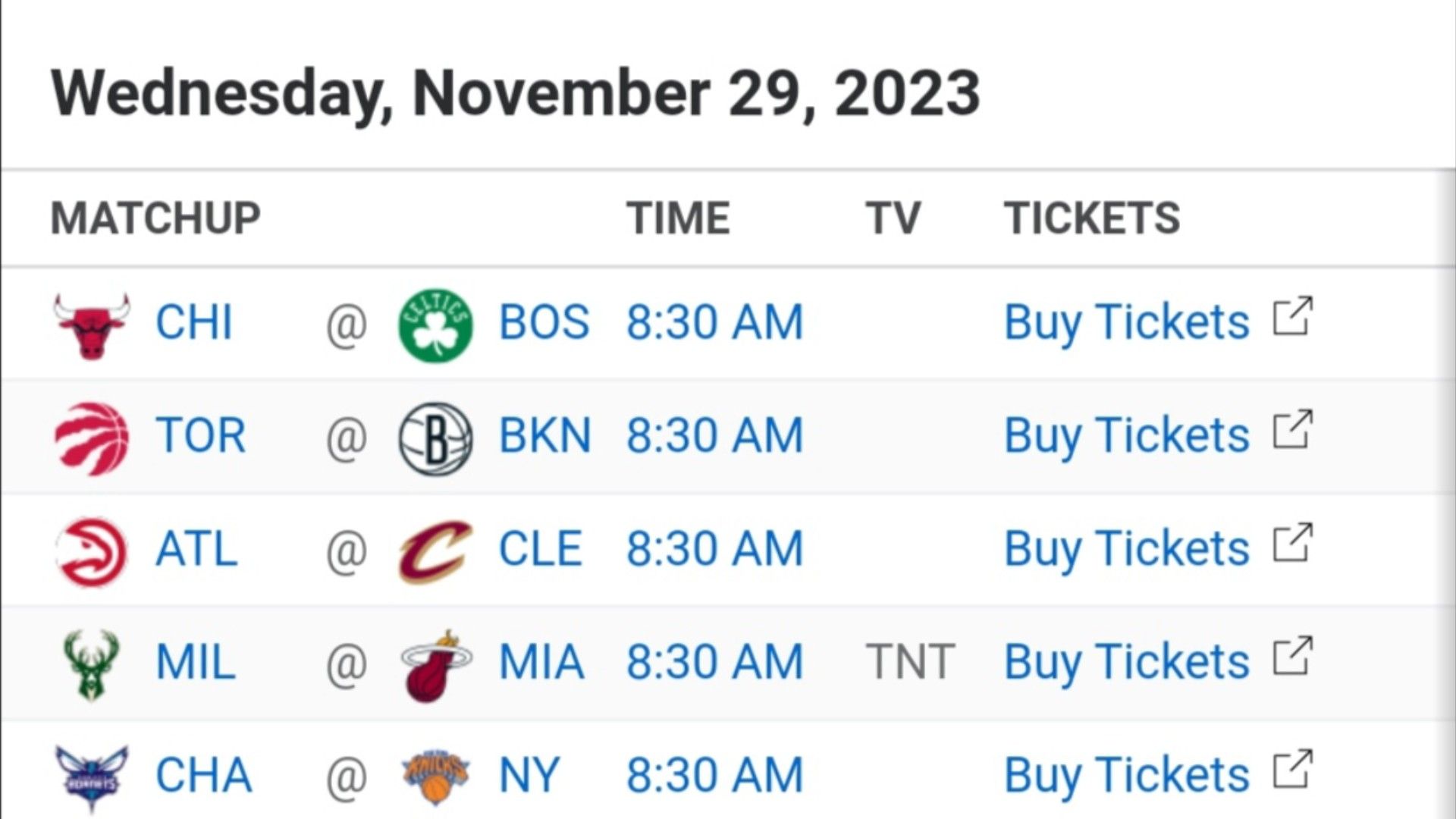The width and height of the screenshot is (1456, 819).
Task: Buy Tickets for CHI at BOS
Action: [x=1126, y=323]
